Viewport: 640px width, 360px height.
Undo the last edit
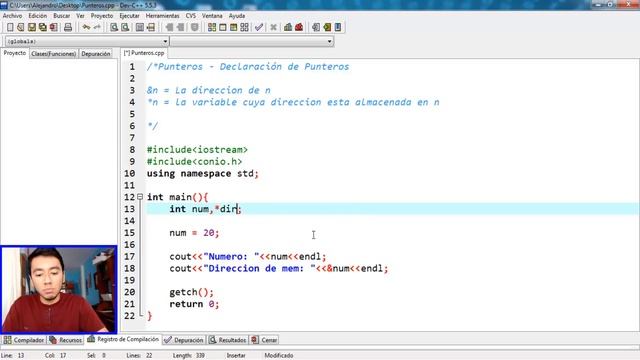86,27
